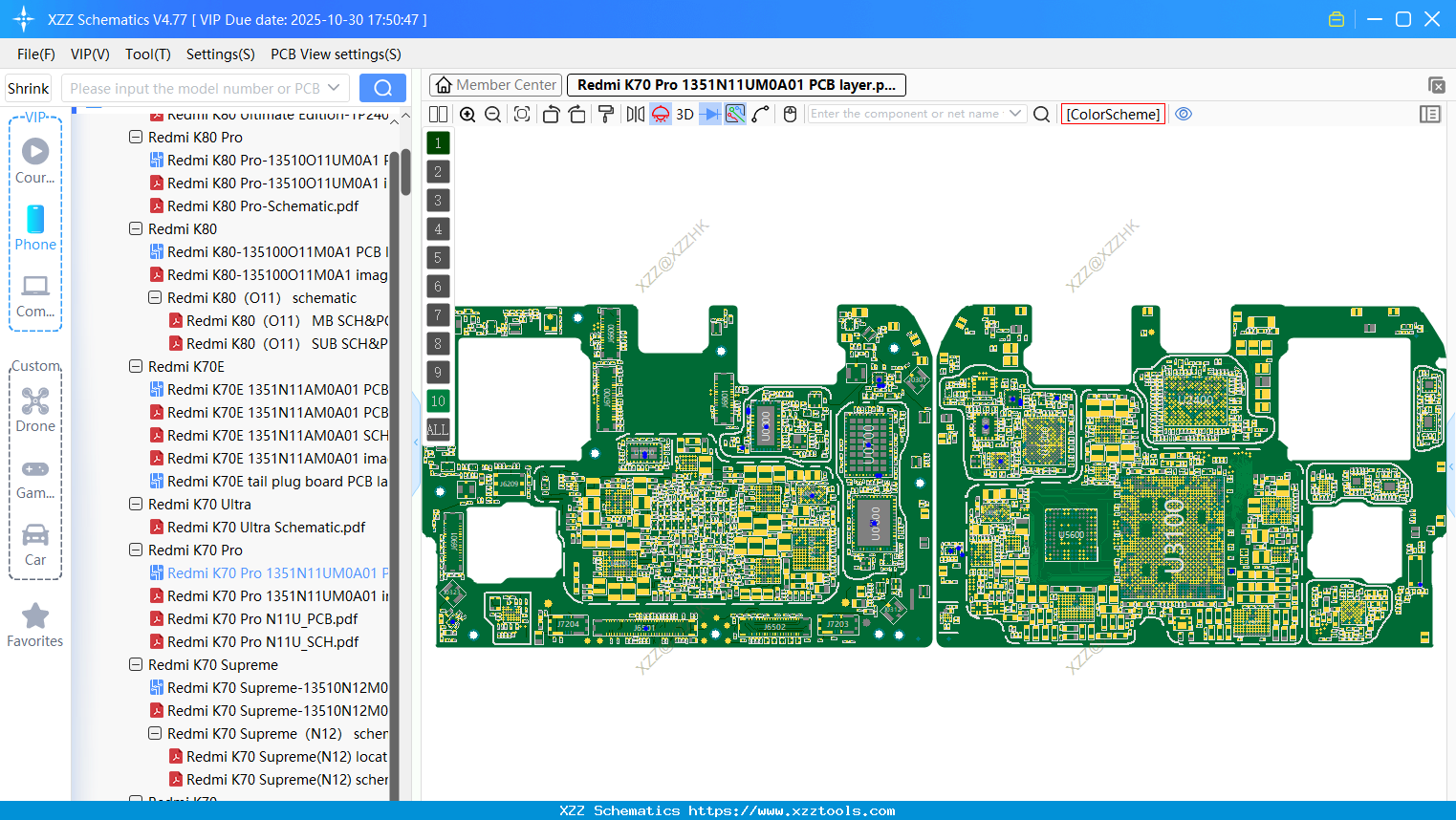This screenshot has height=820, width=1456.
Task: Switch the PCB view to 3D
Action: coord(685,114)
